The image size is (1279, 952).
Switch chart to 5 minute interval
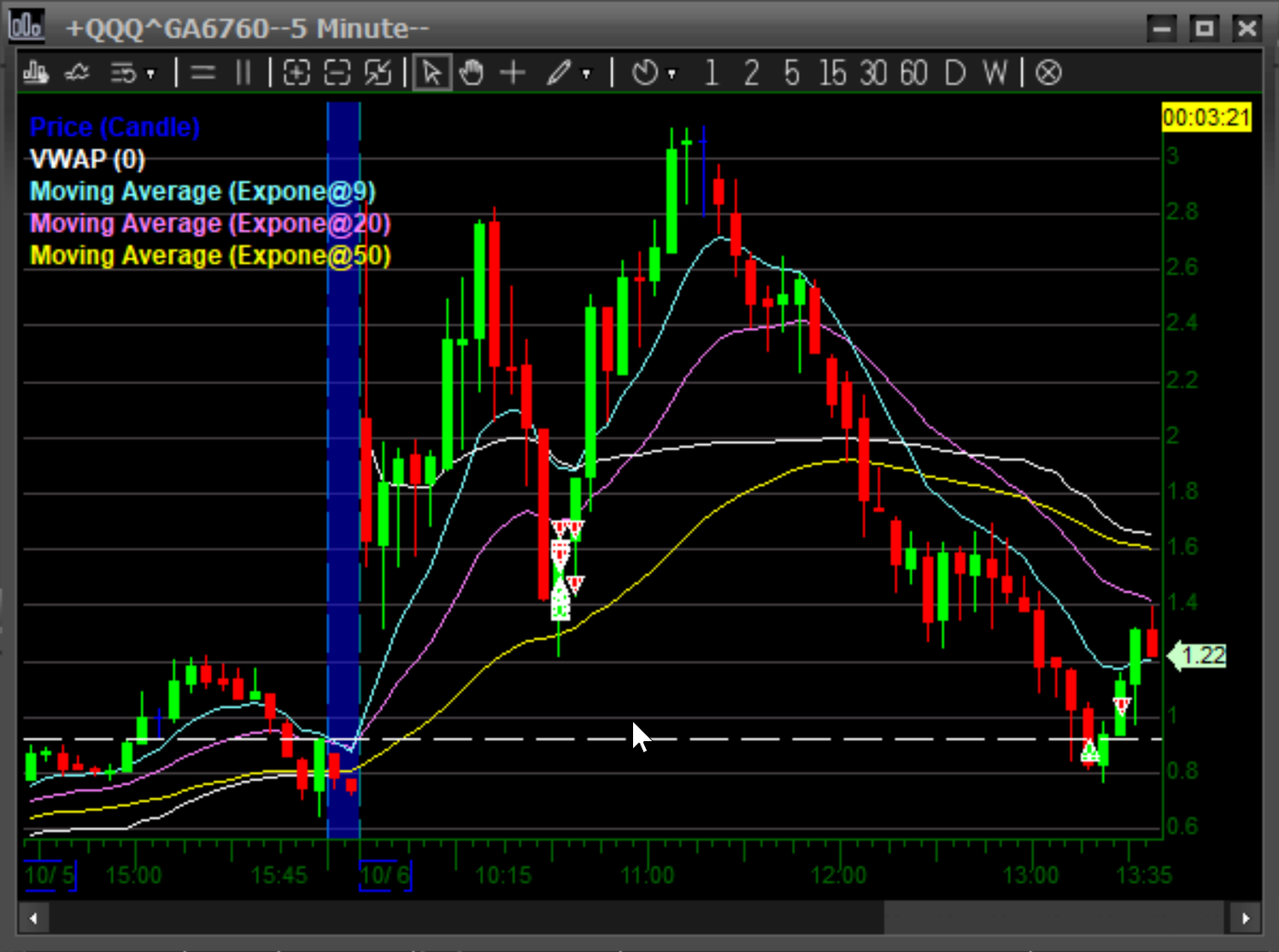(791, 72)
